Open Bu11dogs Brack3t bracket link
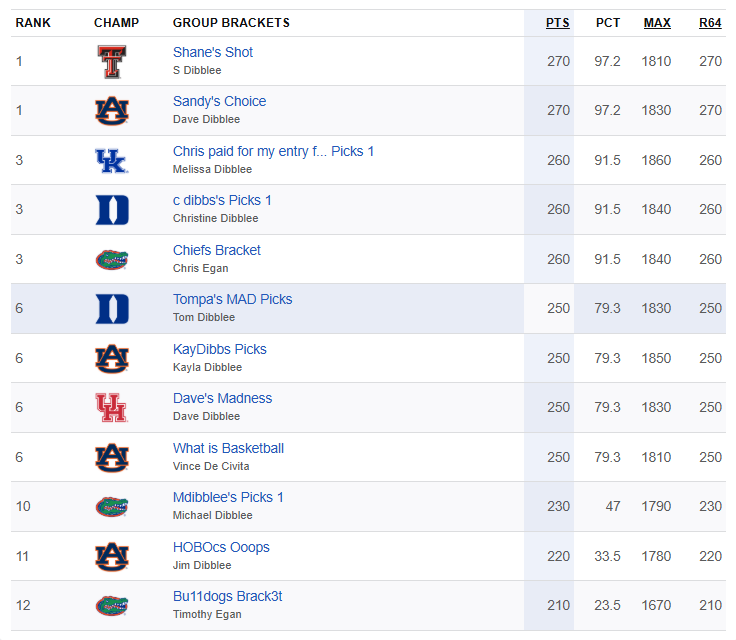 tap(227, 596)
